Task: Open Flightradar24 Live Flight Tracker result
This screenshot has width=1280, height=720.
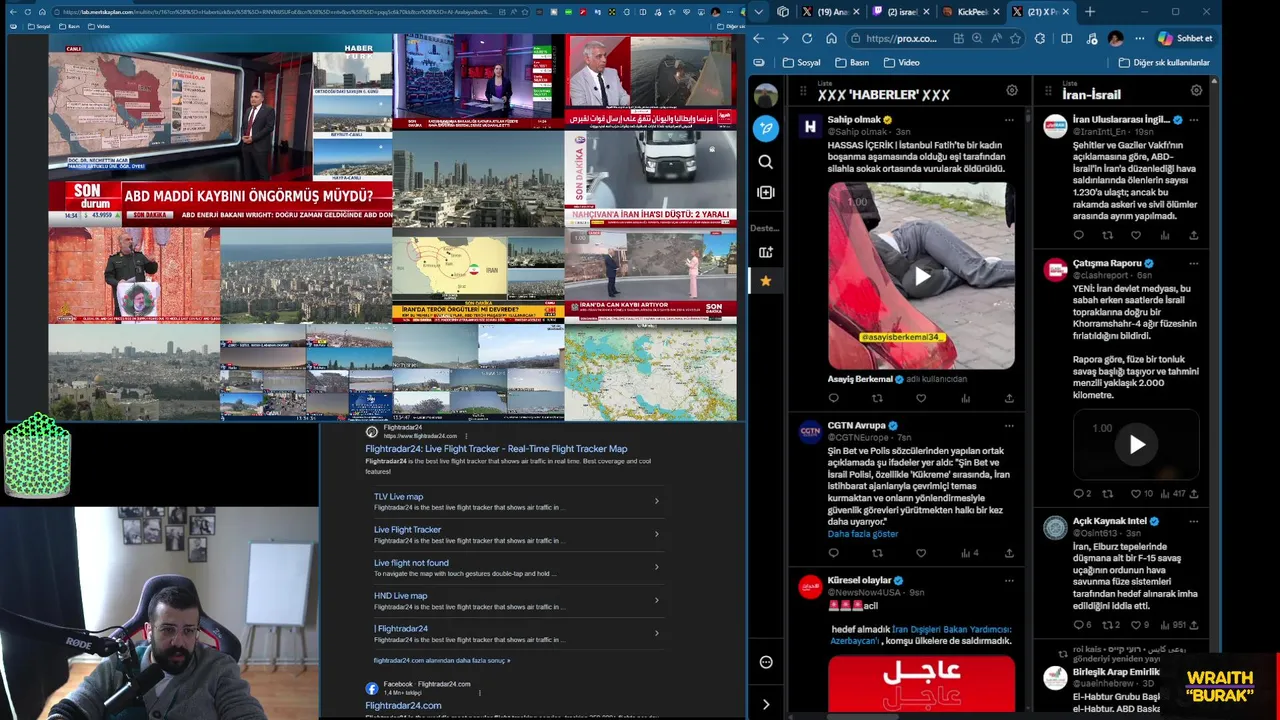Action: click(x=496, y=449)
